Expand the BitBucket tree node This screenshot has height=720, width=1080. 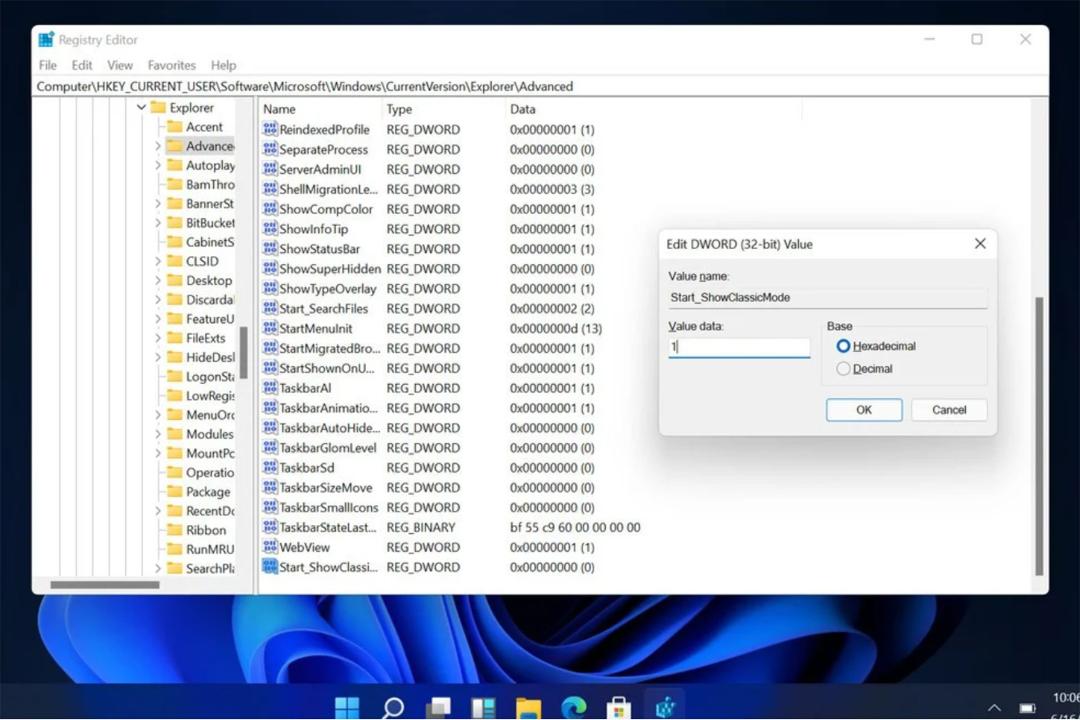tap(158, 223)
